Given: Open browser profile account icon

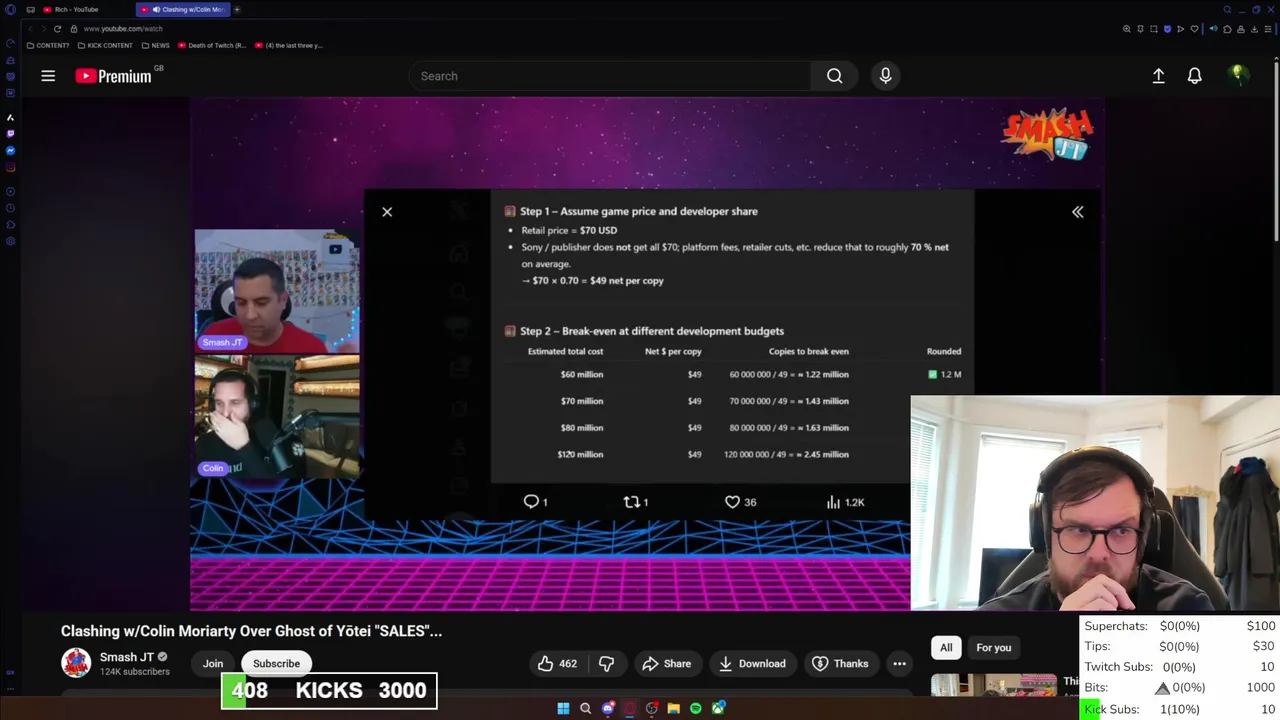Looking at the screenshot, I should [x=1241, y=29].
